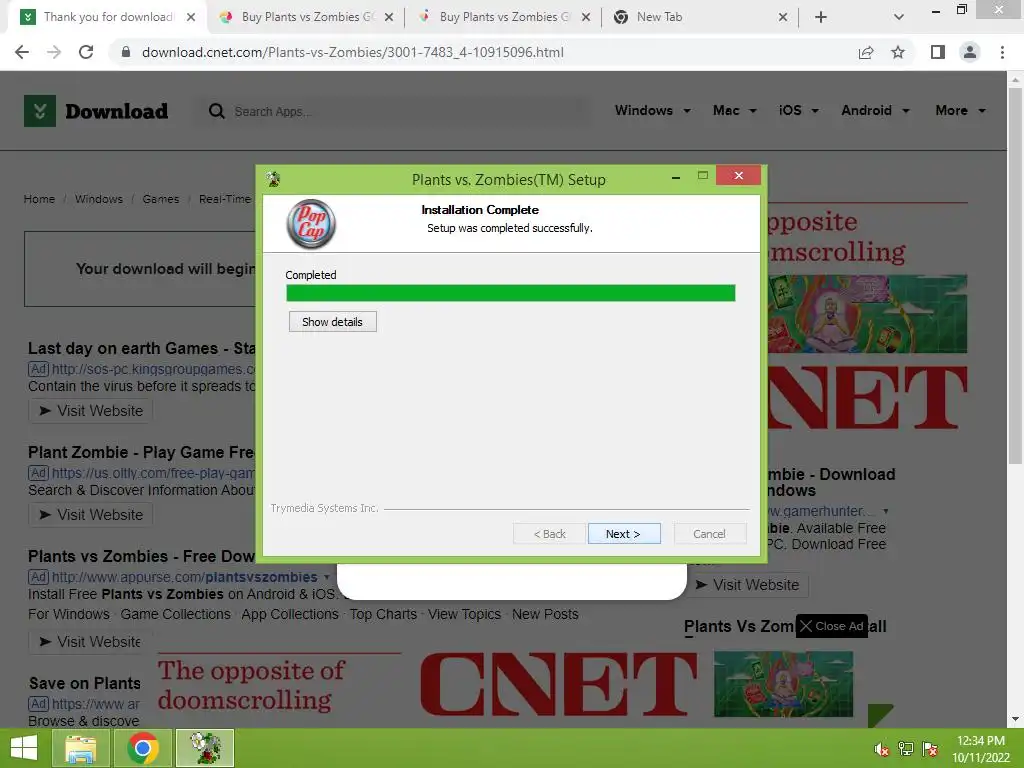Open 'Plant Zombie - Play Game' ad headline
1024x768 pixels.
coord(141,452)
